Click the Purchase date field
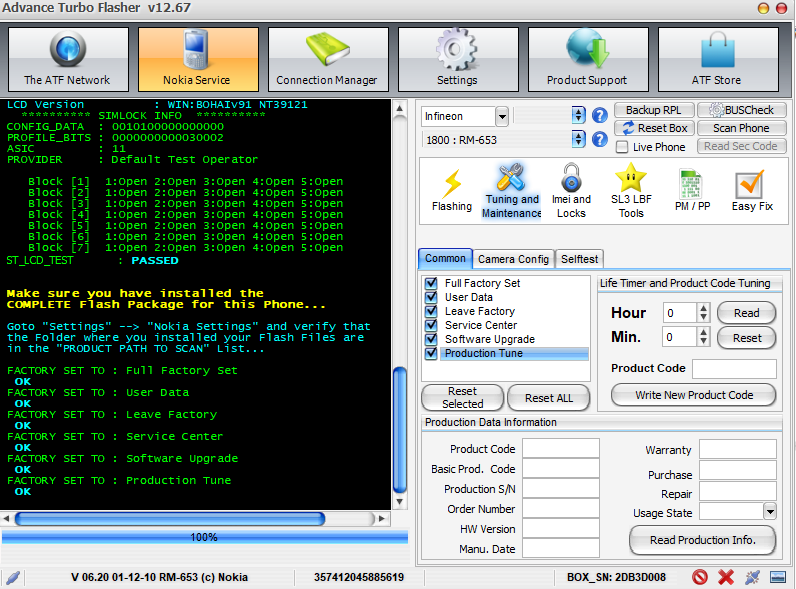 point(738,470)
